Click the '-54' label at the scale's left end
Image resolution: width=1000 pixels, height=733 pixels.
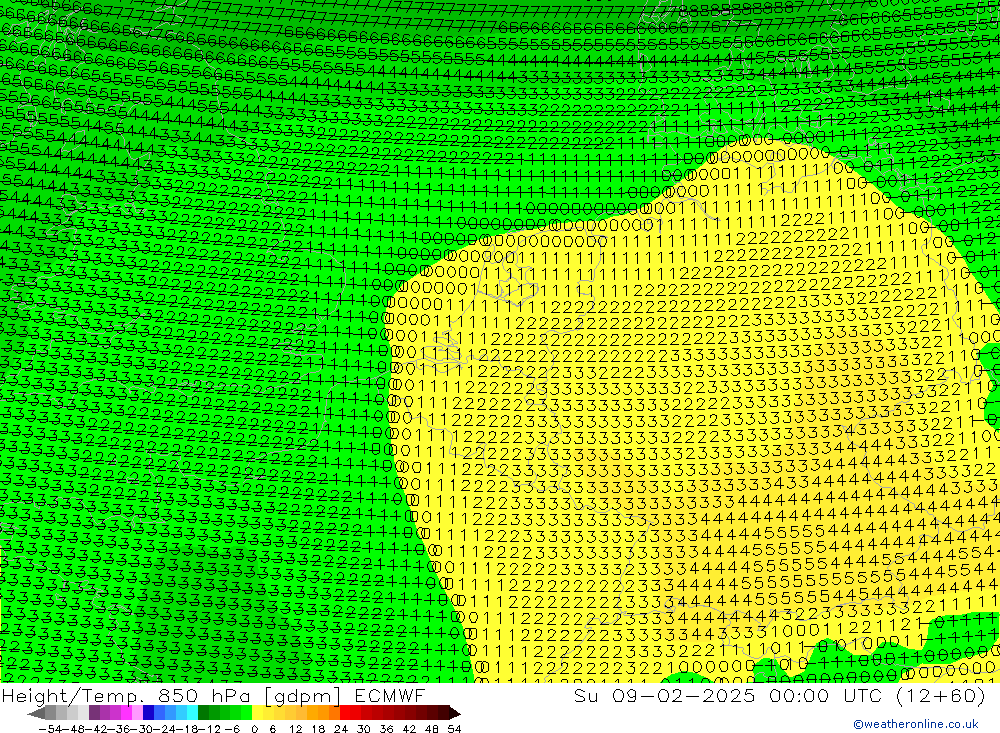(x=50, y=729)
